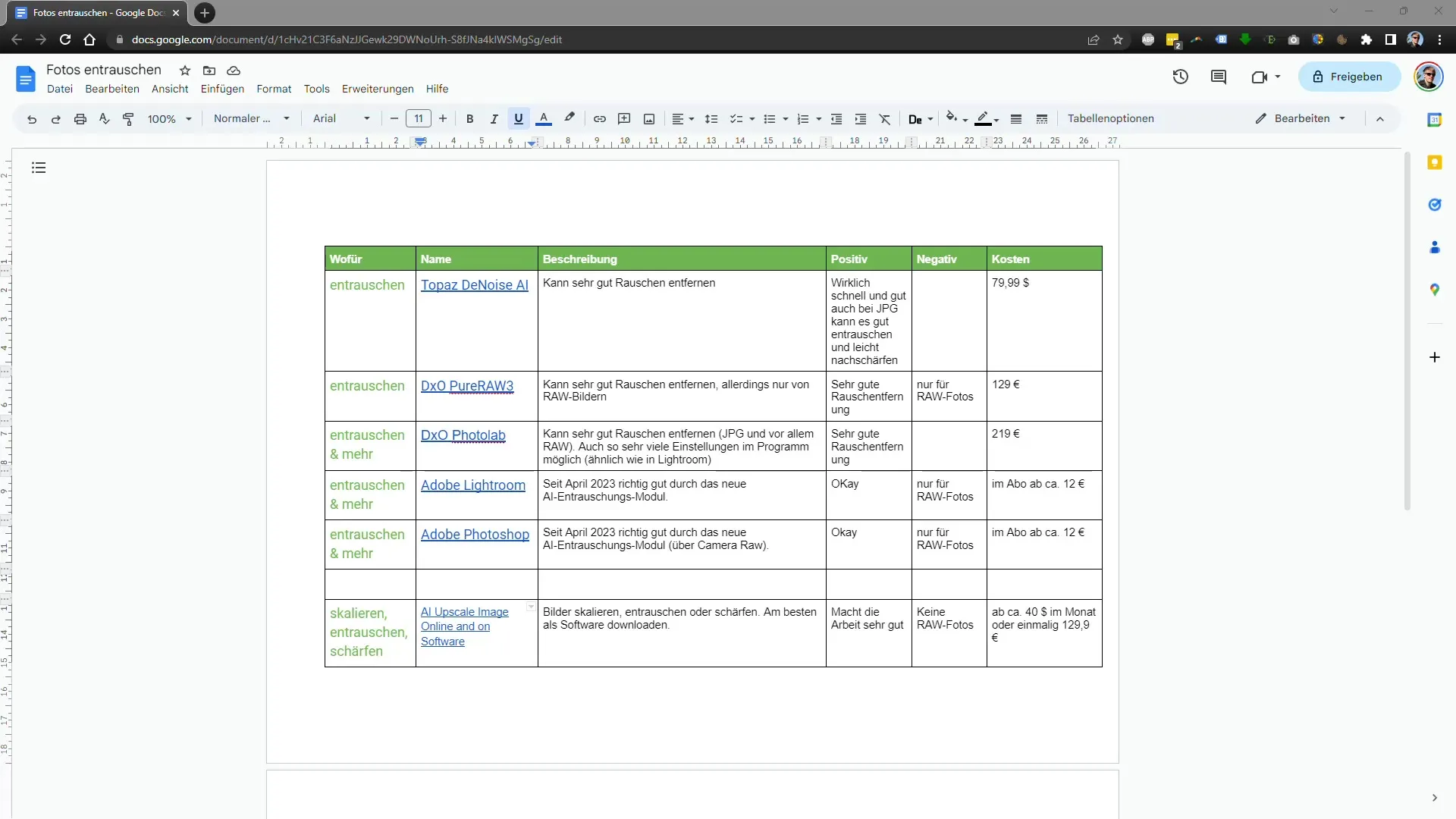
Task: Click the insert link icon
Action: point(600,118)
